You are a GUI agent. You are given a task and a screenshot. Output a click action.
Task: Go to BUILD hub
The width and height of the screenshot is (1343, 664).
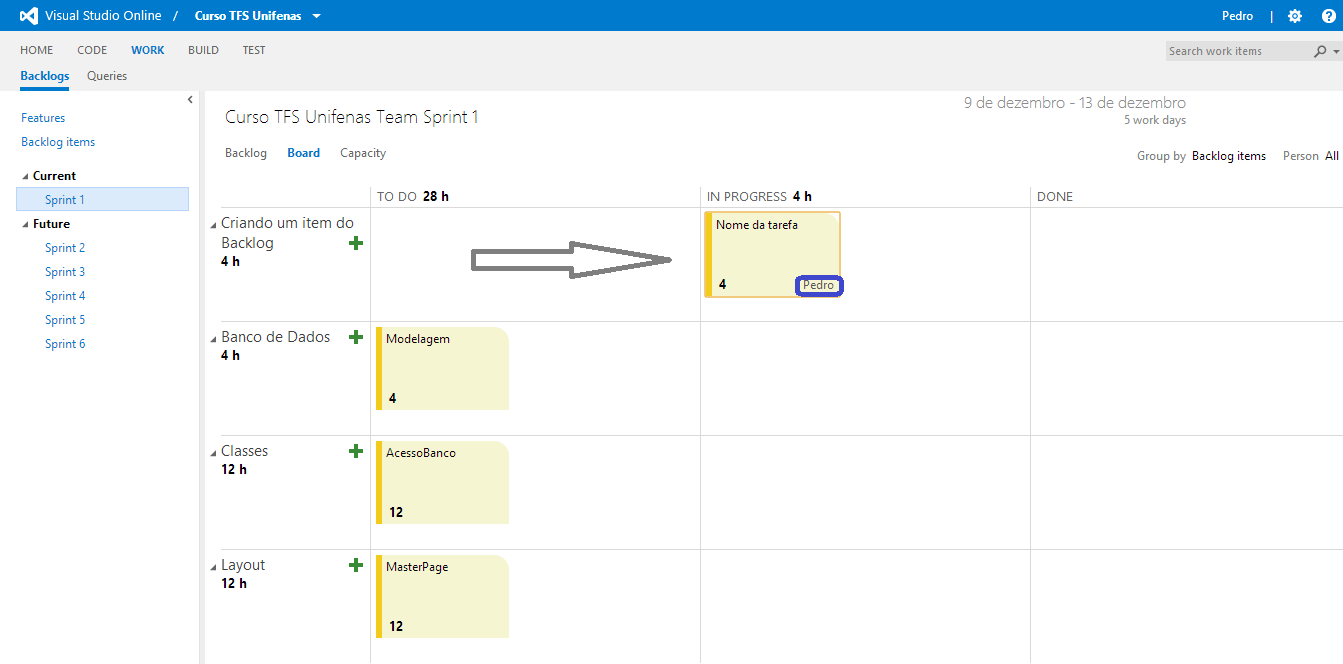coord(203,50)
